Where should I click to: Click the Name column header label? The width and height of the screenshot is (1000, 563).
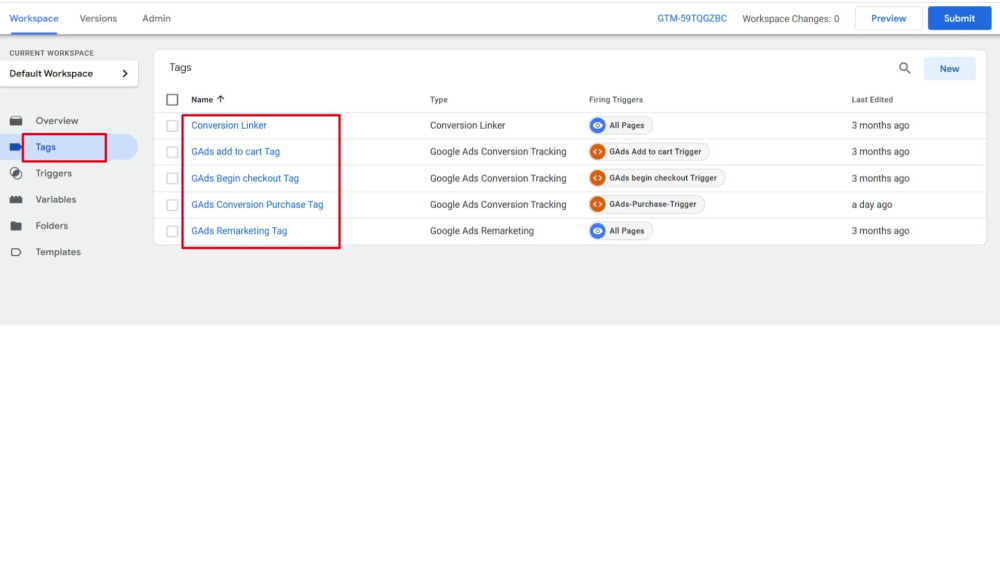click(x=202, y=99)
